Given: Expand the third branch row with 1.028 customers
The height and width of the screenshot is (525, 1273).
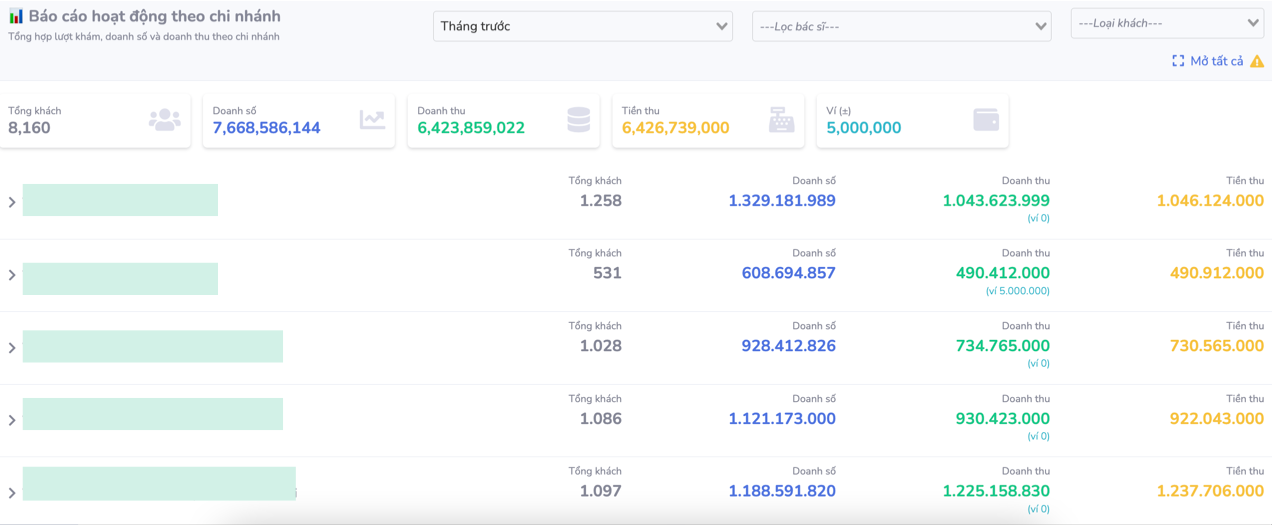Looking at the screenshot, I should (12, 348).
